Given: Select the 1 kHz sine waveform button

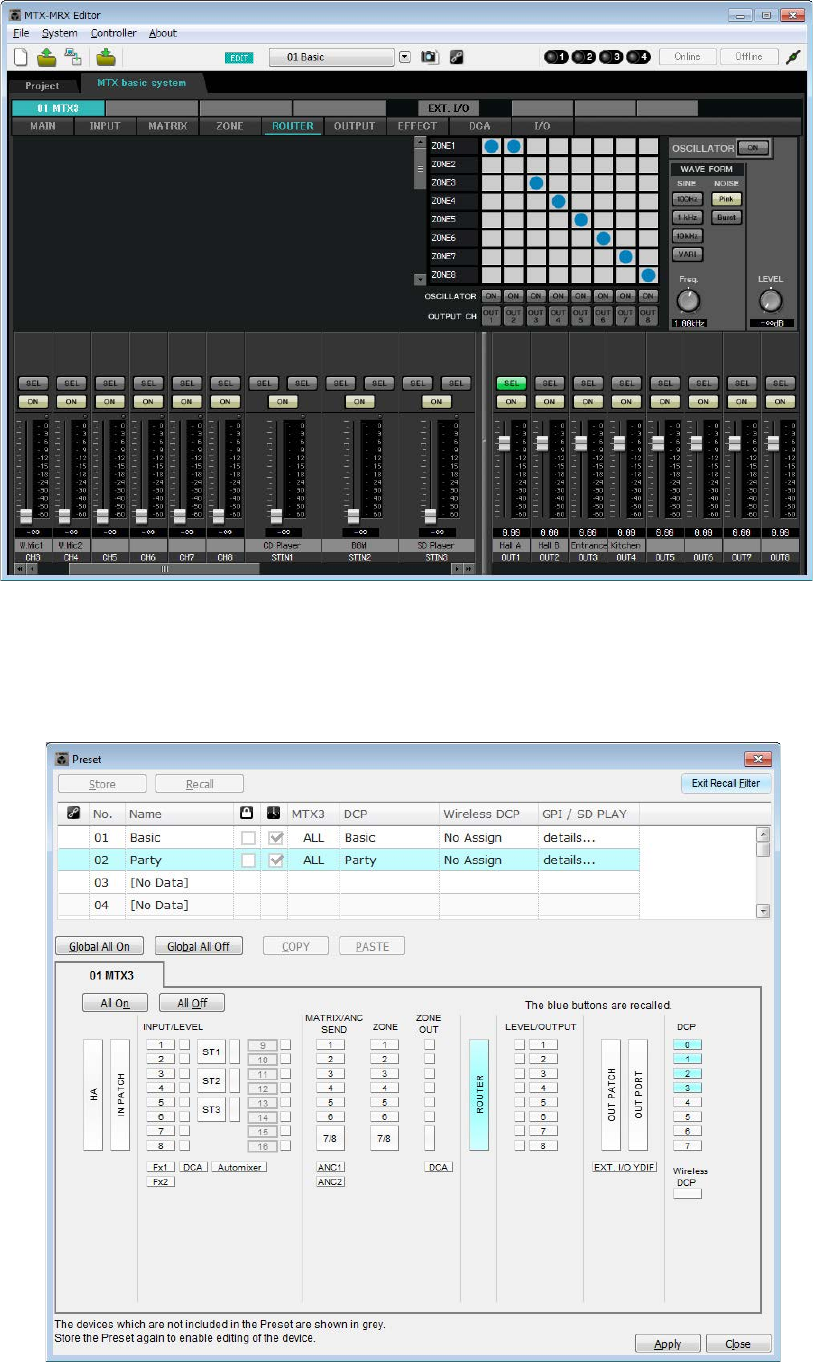Looking at the screenshot, I should tap(686, 217).
